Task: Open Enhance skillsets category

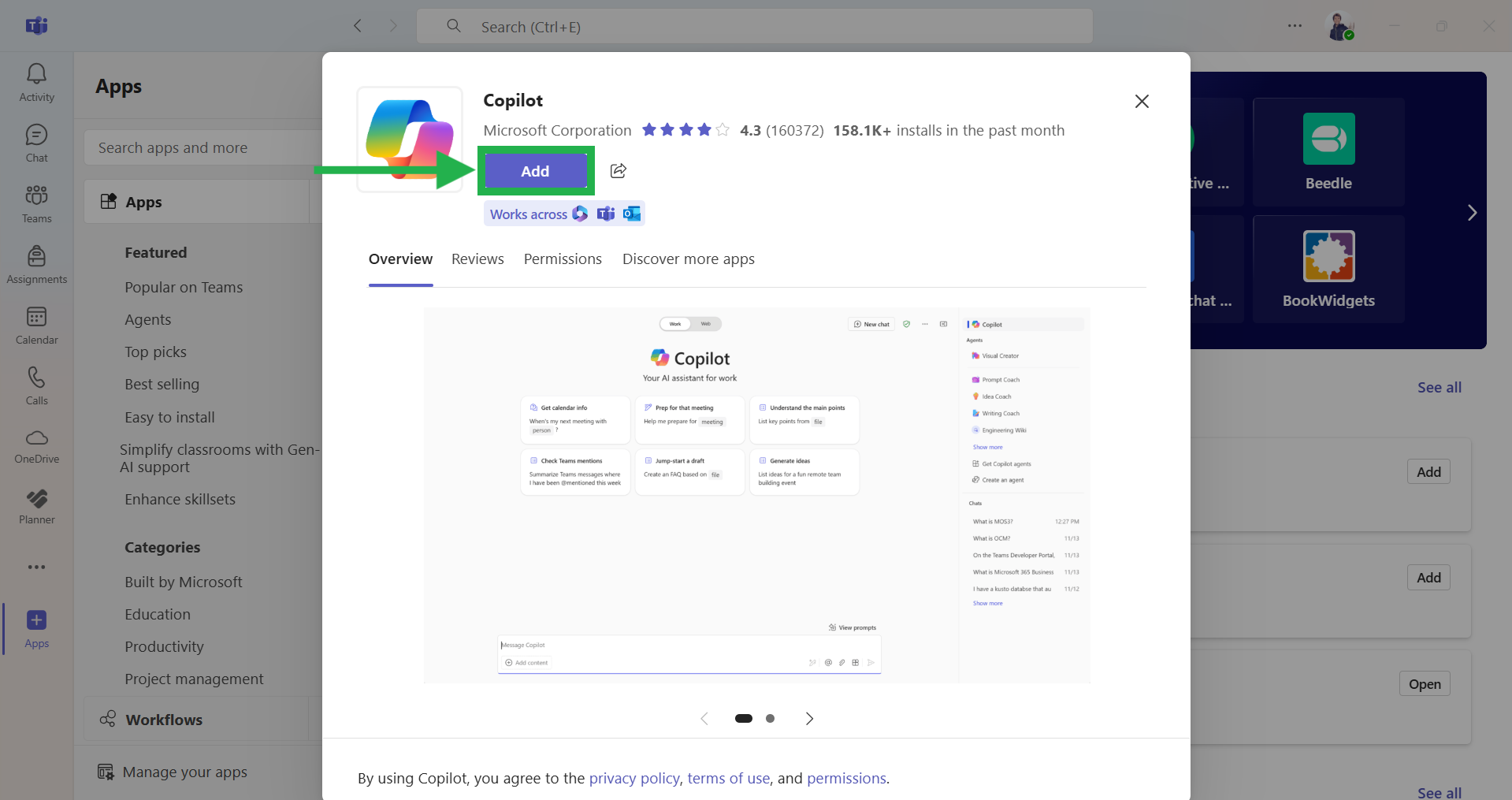Action: [x=180, y=500]
